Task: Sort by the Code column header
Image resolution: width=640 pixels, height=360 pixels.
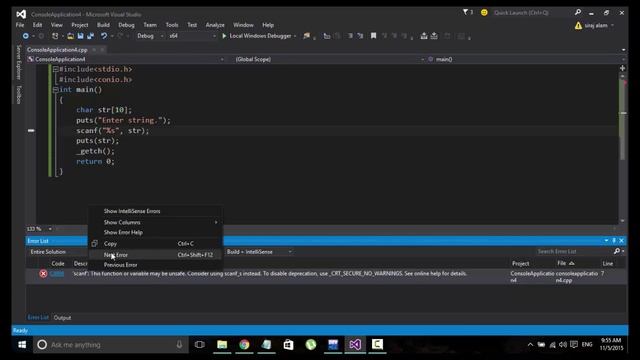Action: (x=58, y=264)
